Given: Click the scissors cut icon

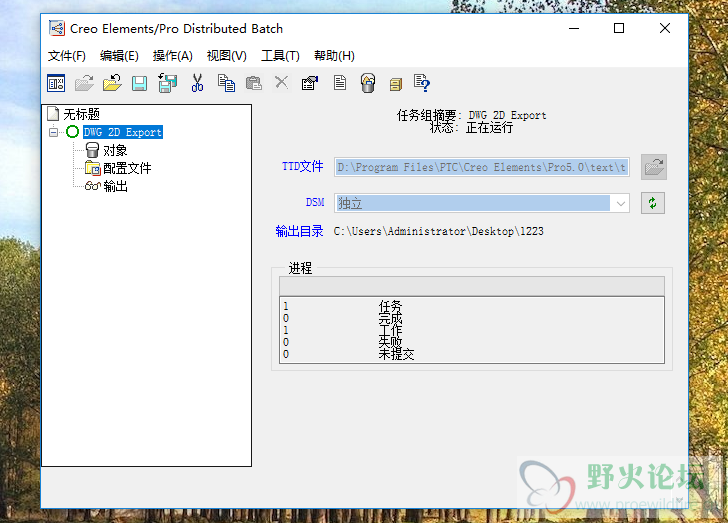Looking at the screenshot, I should [x=197, y=83].
